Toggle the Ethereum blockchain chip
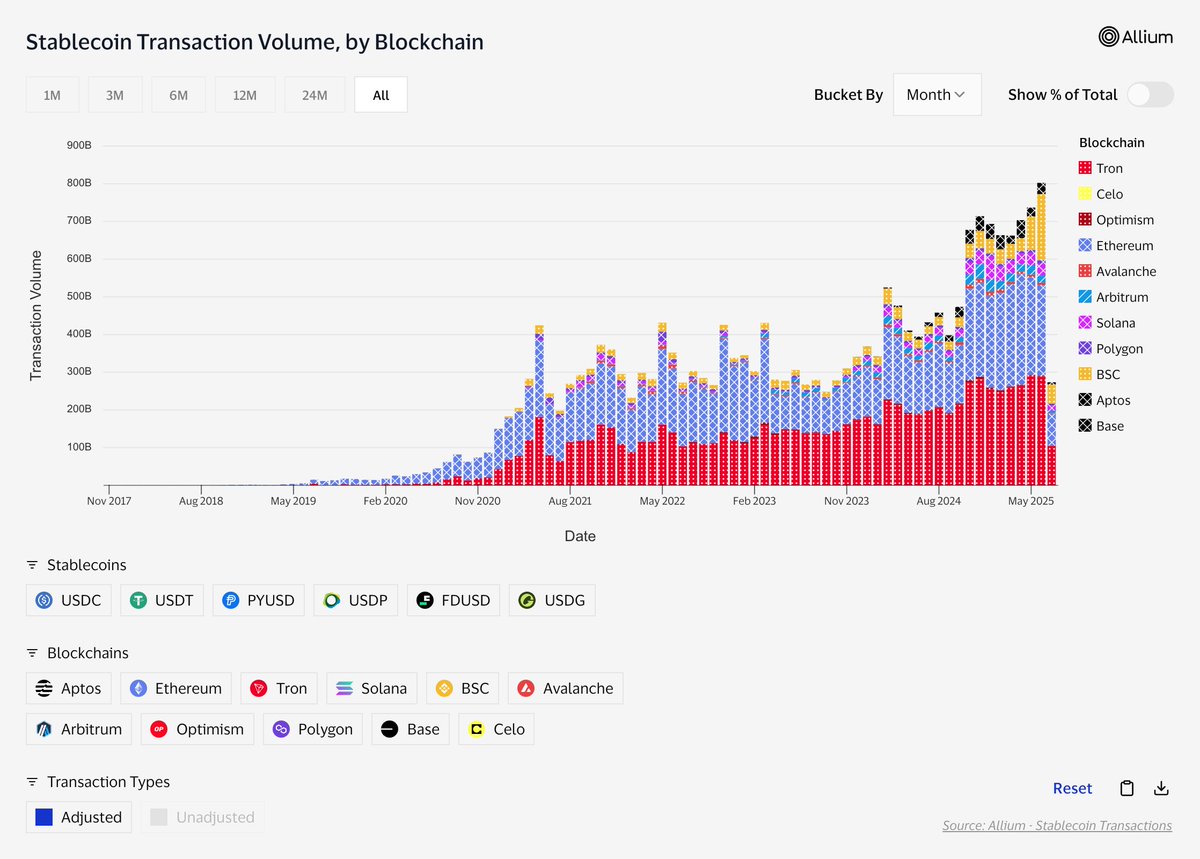 tap(176, 688)
